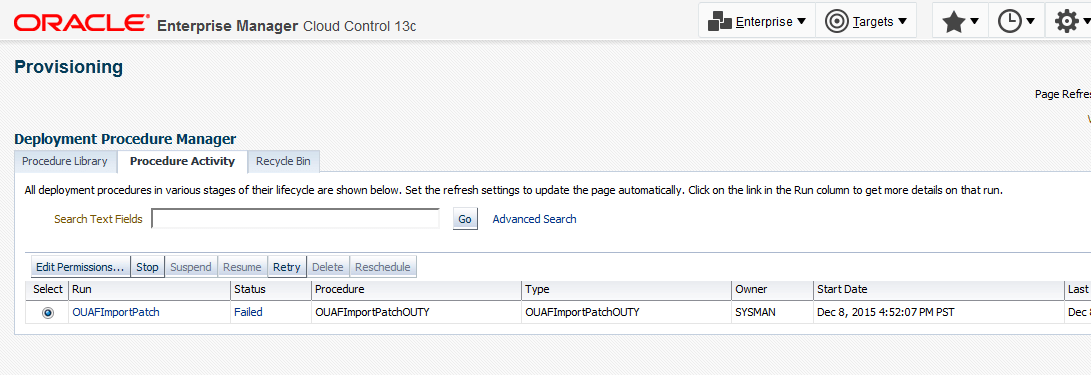Image resolution: width=1091 pixels, height=375 pixels.
Task: Open the Failed status link
Action: [x=248, y=312]
